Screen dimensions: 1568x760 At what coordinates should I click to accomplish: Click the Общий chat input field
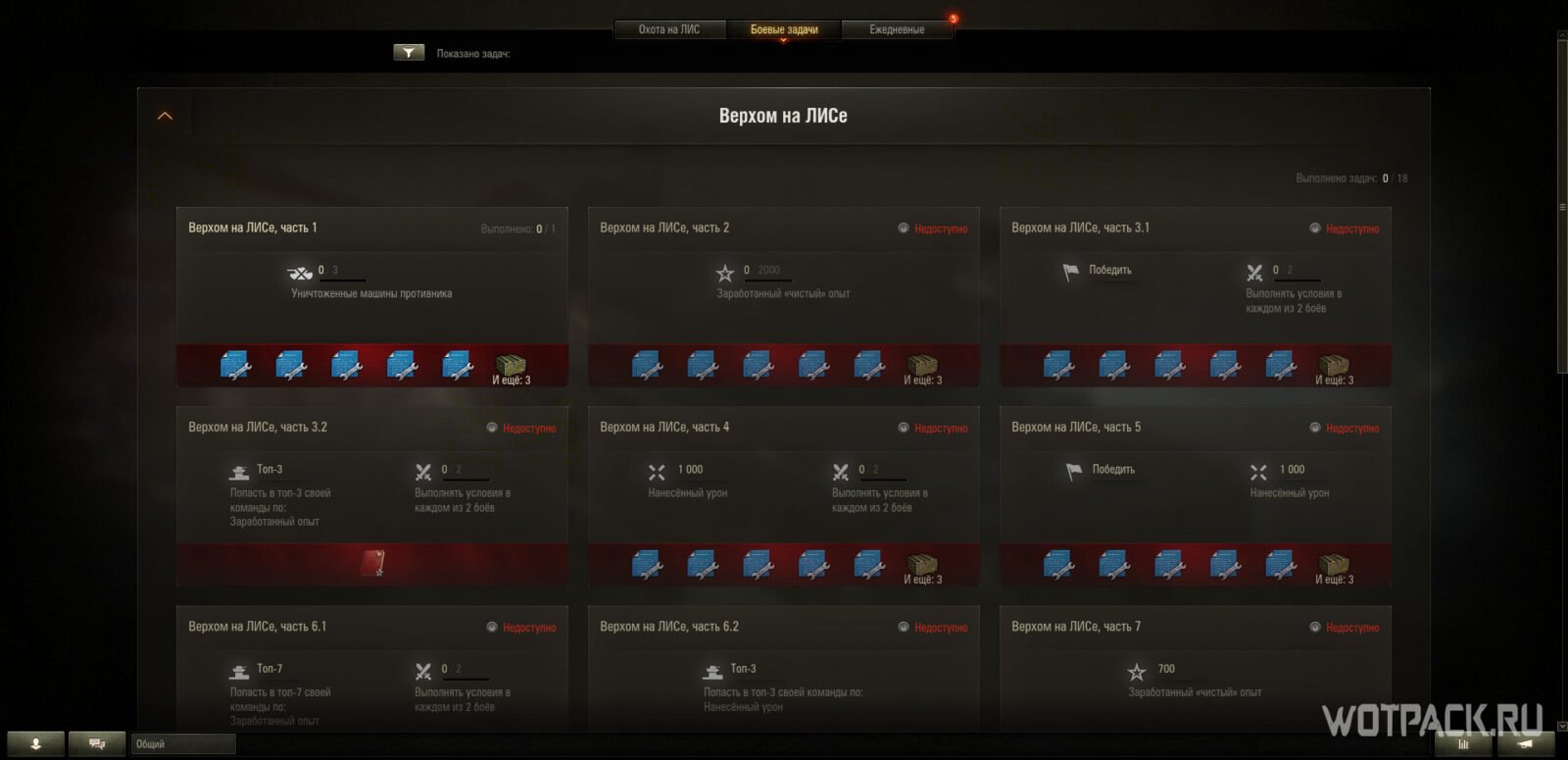[x=183, y=744]
